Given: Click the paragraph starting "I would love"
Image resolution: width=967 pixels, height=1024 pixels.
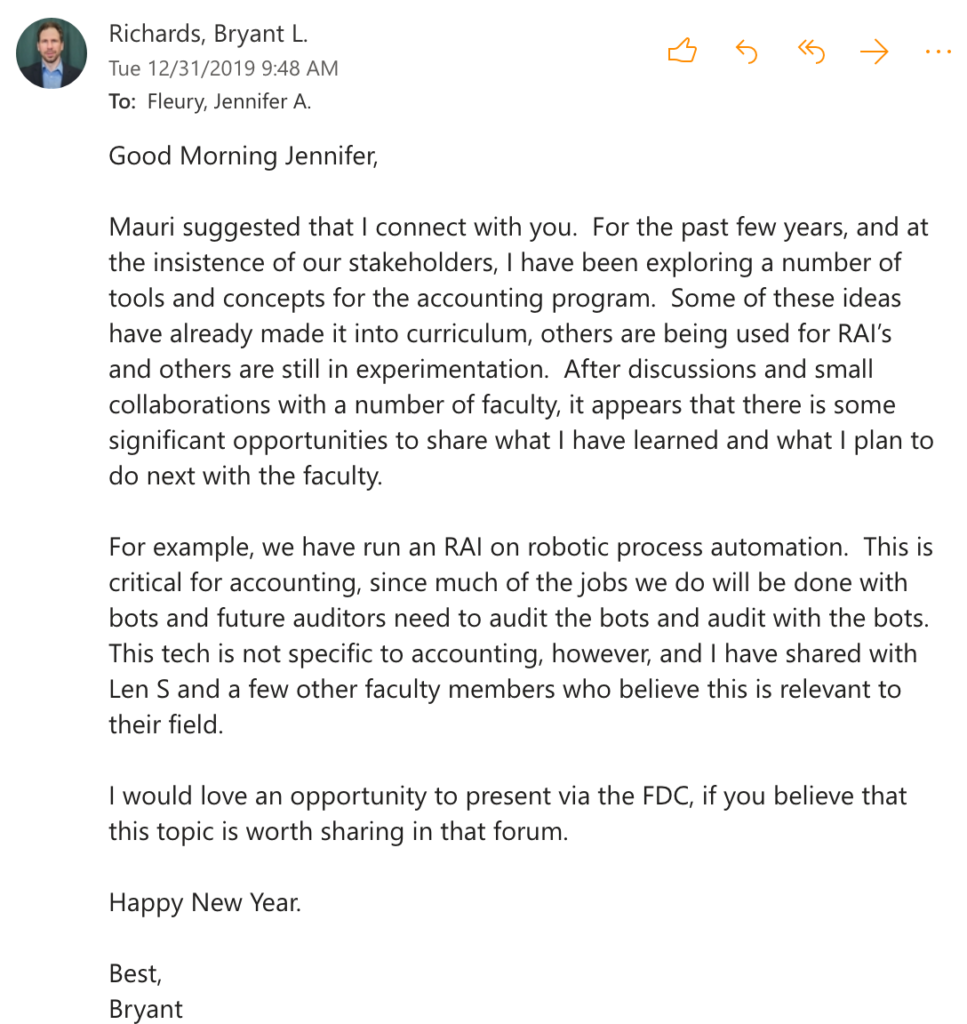Looking at the screenshot, I should (x=507, y=813).
